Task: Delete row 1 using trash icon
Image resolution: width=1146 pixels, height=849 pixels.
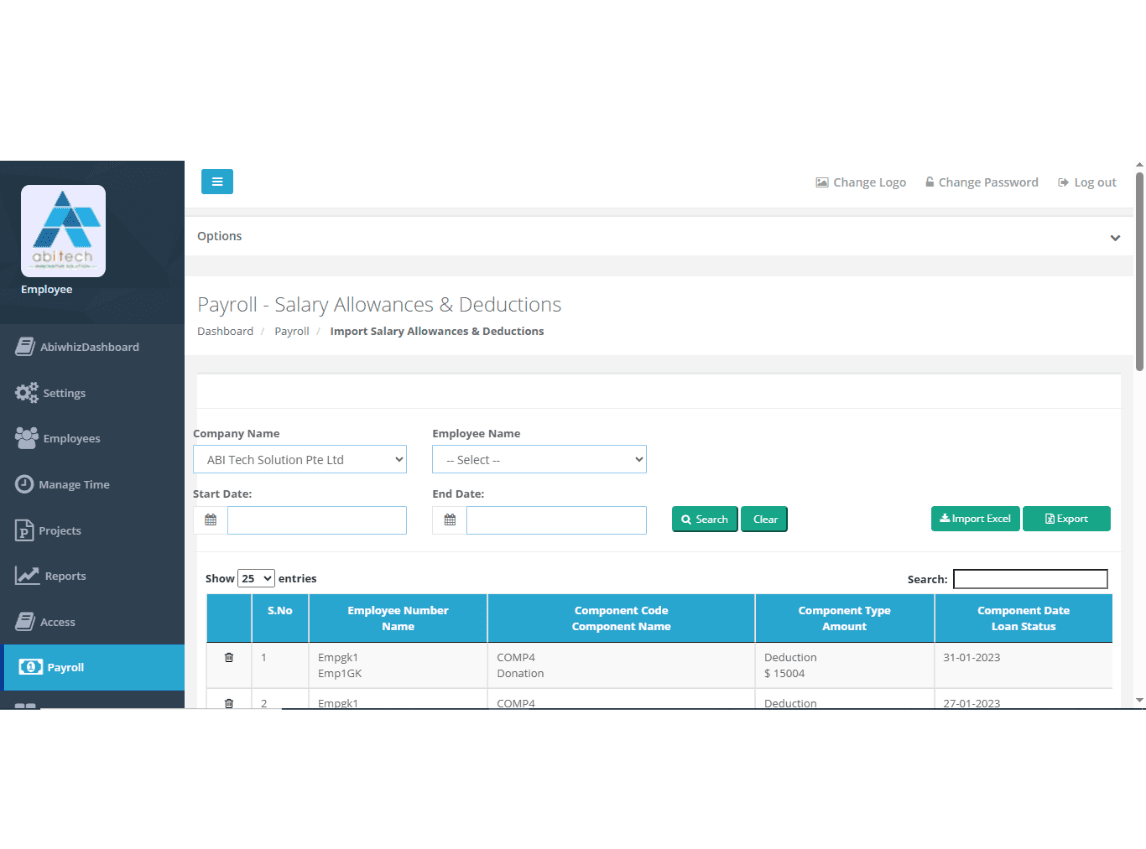Action: click(x=229, y=657)
